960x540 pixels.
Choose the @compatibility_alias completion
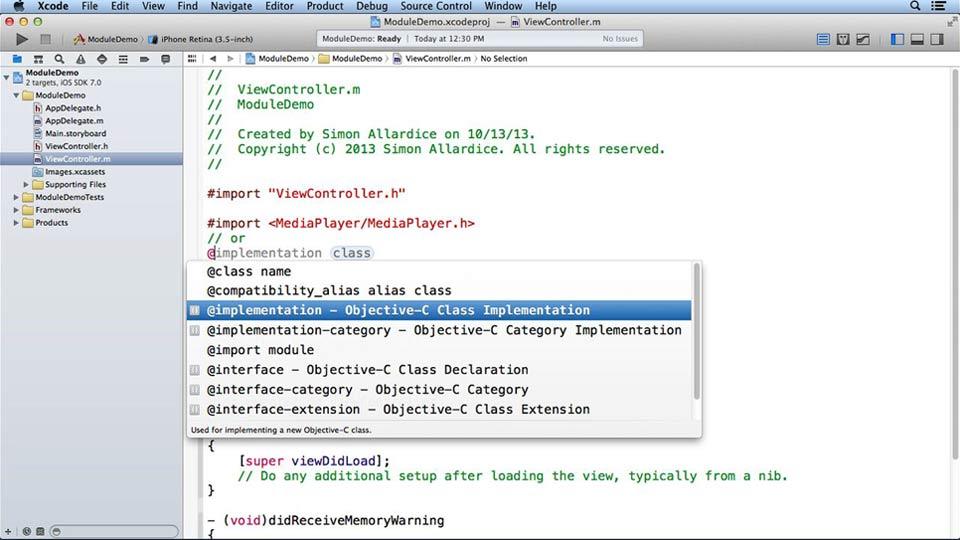click(x=439, y=290)
